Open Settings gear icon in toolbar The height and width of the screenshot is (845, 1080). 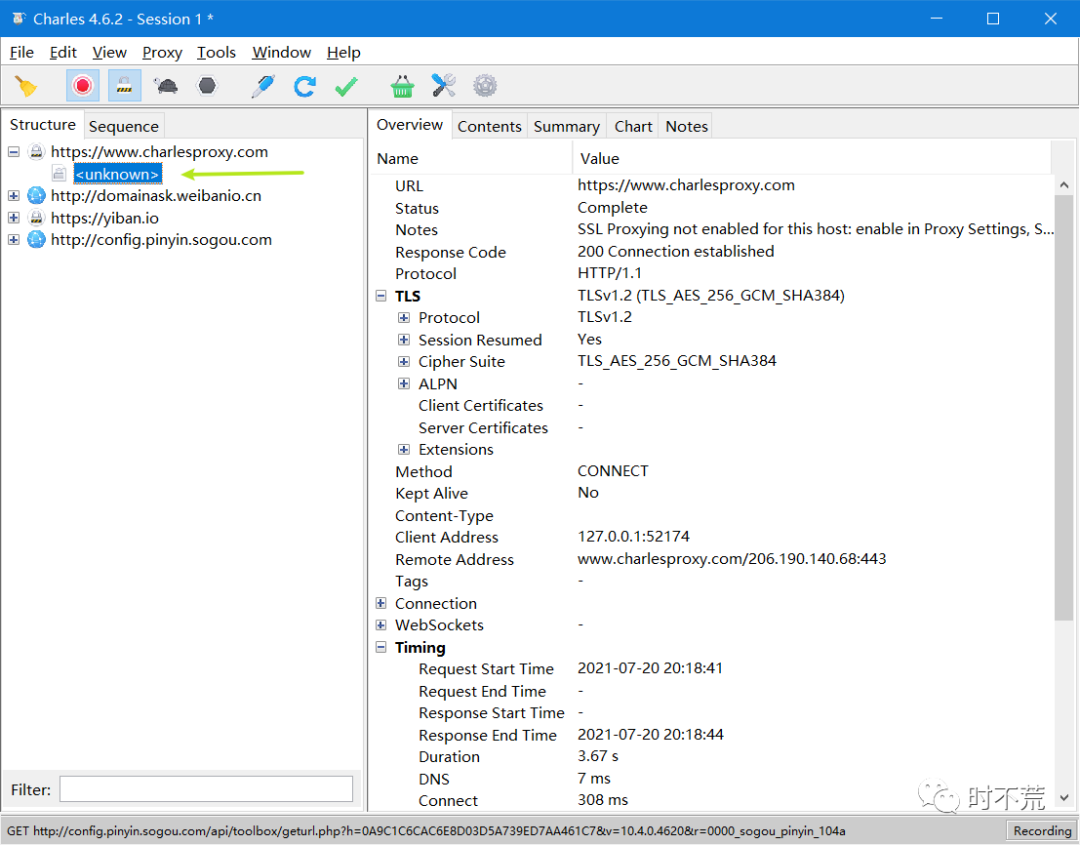click(x=485, y=86)
